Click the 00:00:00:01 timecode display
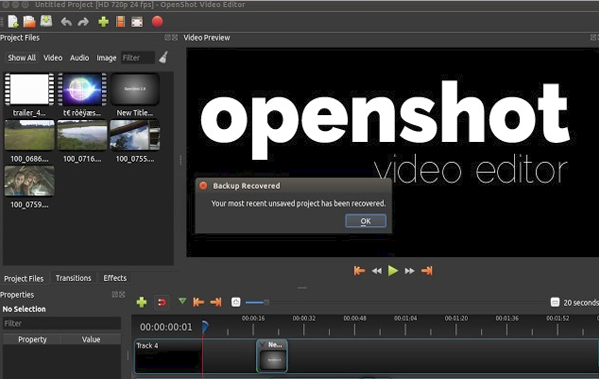599x379 pixels. pyautogui.click(x=166, y=327)
